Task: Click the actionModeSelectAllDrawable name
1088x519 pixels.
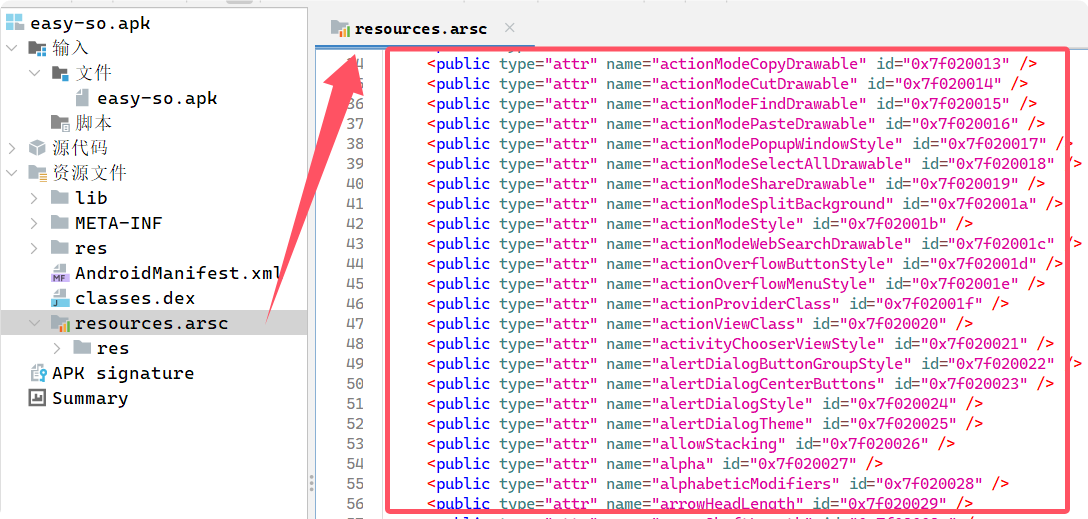Action: click(780, 164)
